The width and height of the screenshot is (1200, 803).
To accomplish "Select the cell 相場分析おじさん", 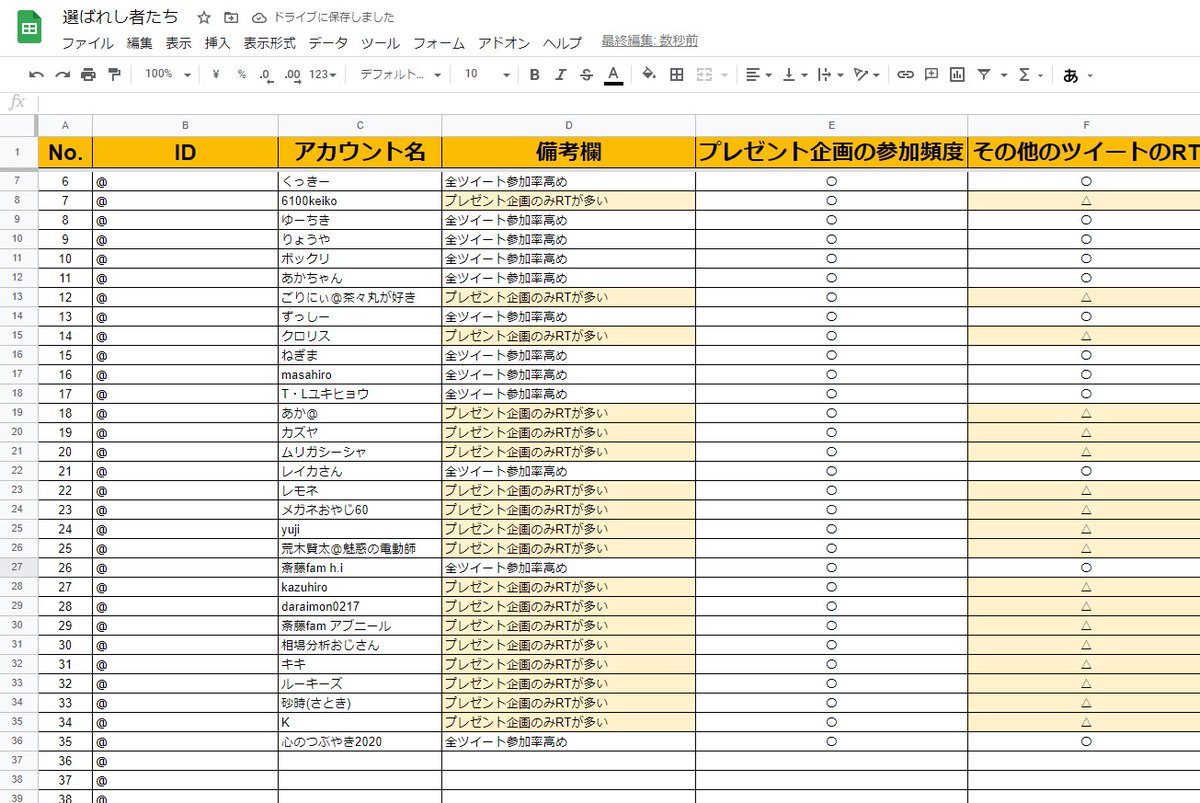I will pyautogui.click(x=360, y=645).
